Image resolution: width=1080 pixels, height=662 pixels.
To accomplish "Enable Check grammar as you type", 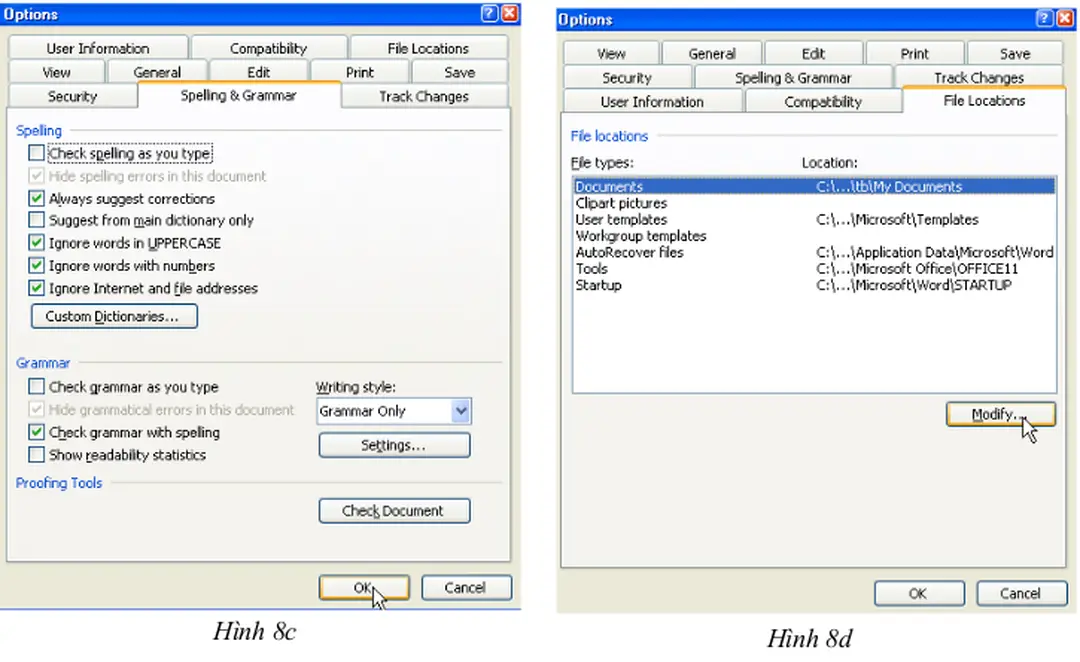I will point(37,387).
